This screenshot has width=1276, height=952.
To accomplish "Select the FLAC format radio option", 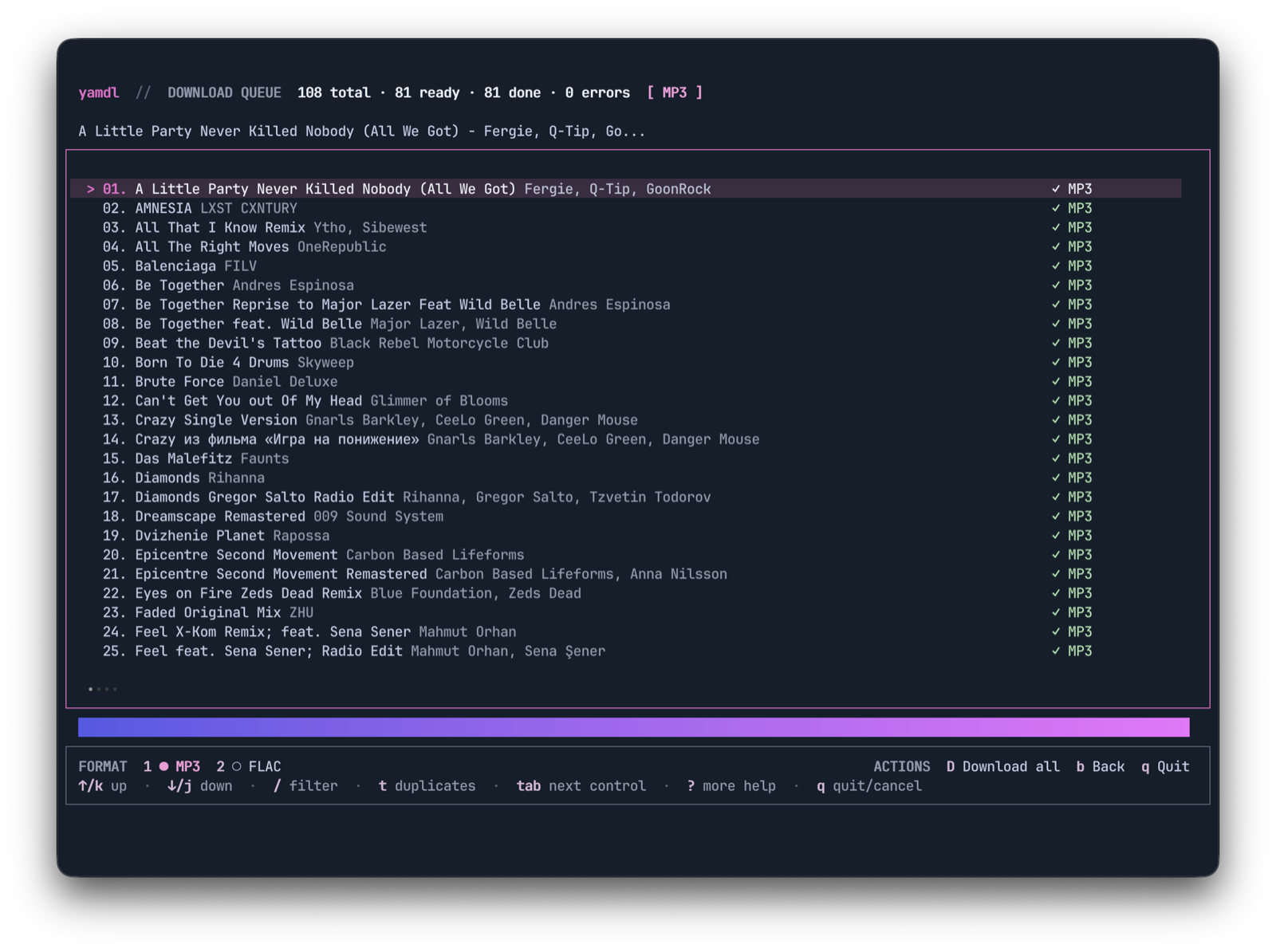I will click(249, 766).
